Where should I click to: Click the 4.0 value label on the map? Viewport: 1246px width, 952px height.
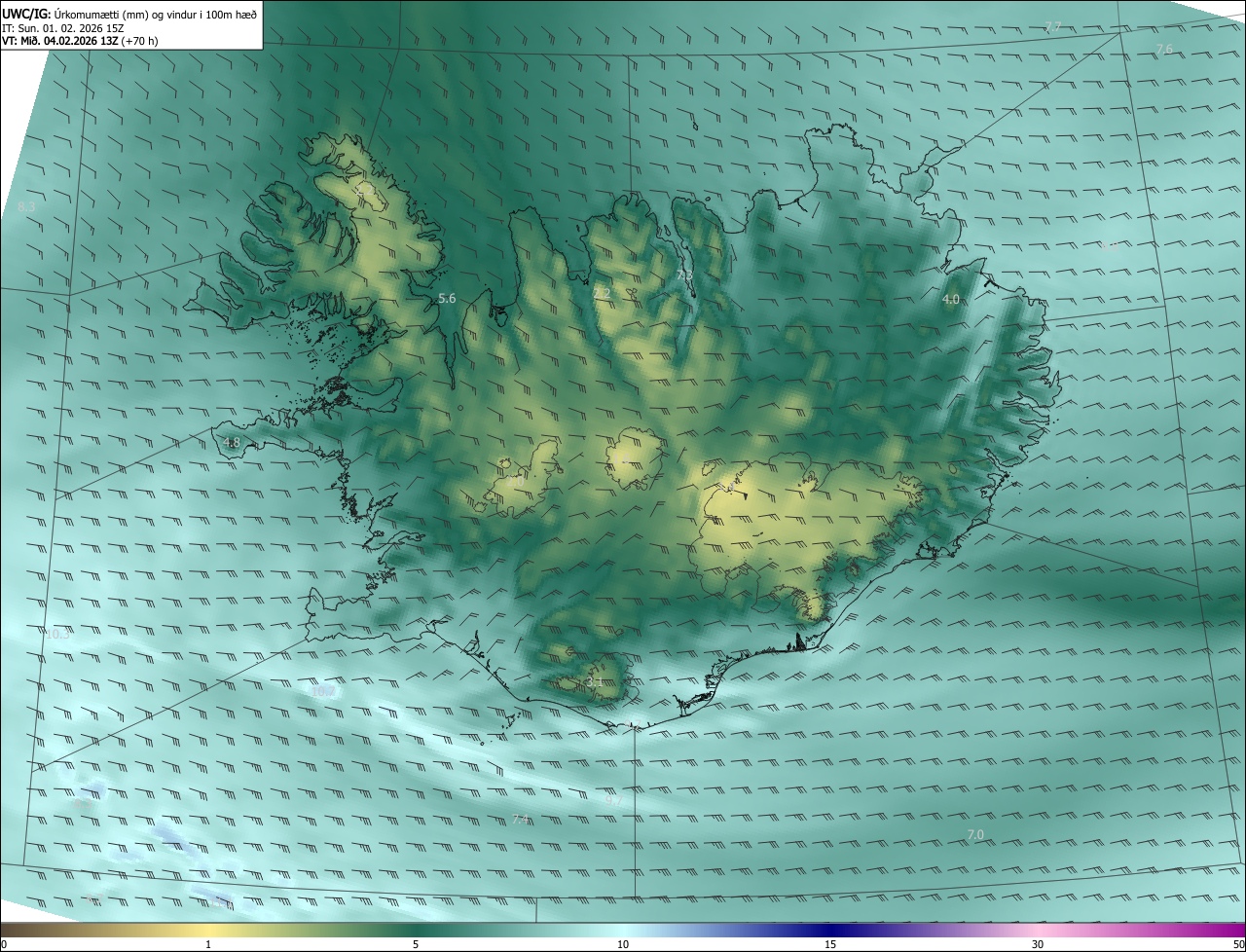[951, 300]
